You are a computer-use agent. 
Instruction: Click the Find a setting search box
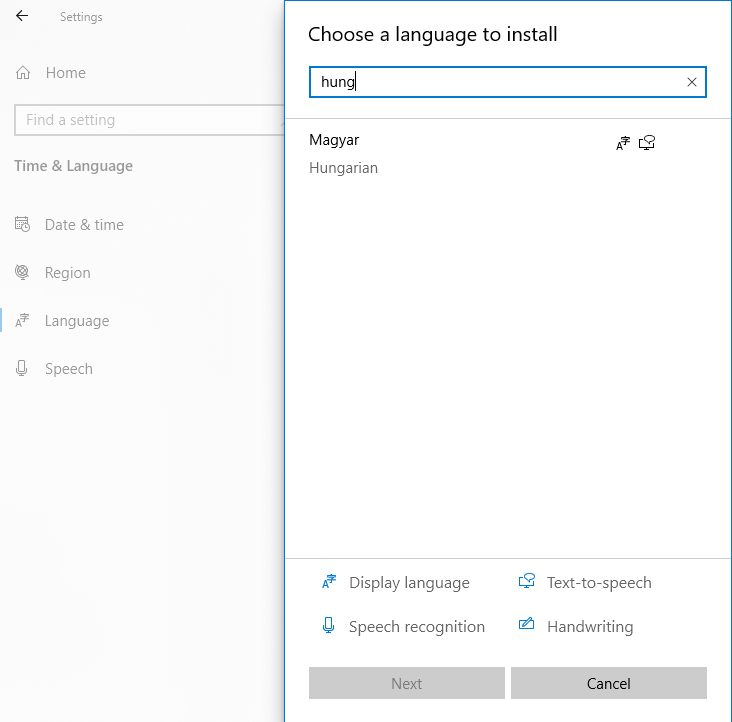[x=150, y=120]
